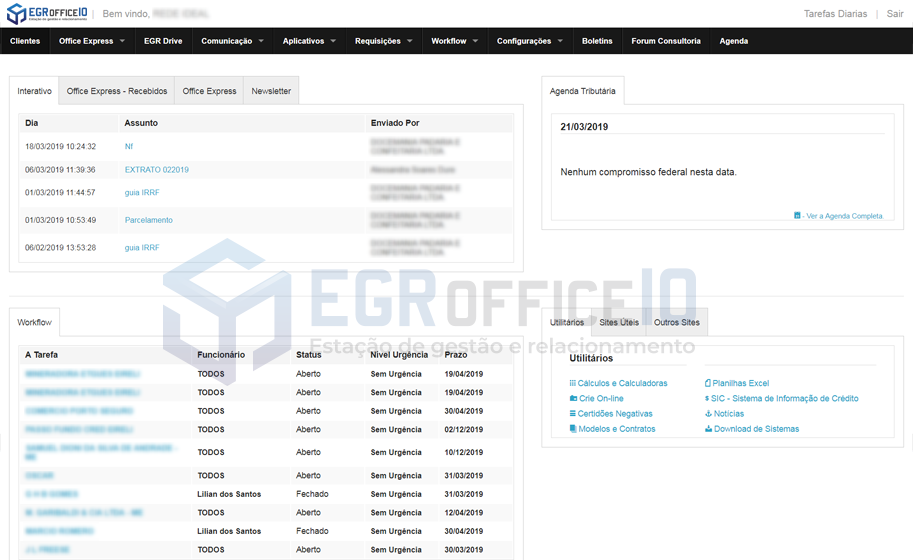Image resolution: width=913 pixels, height=560 pixels.
Task: Switch to the Sites Úteis tab
Action: pos(619,322)
